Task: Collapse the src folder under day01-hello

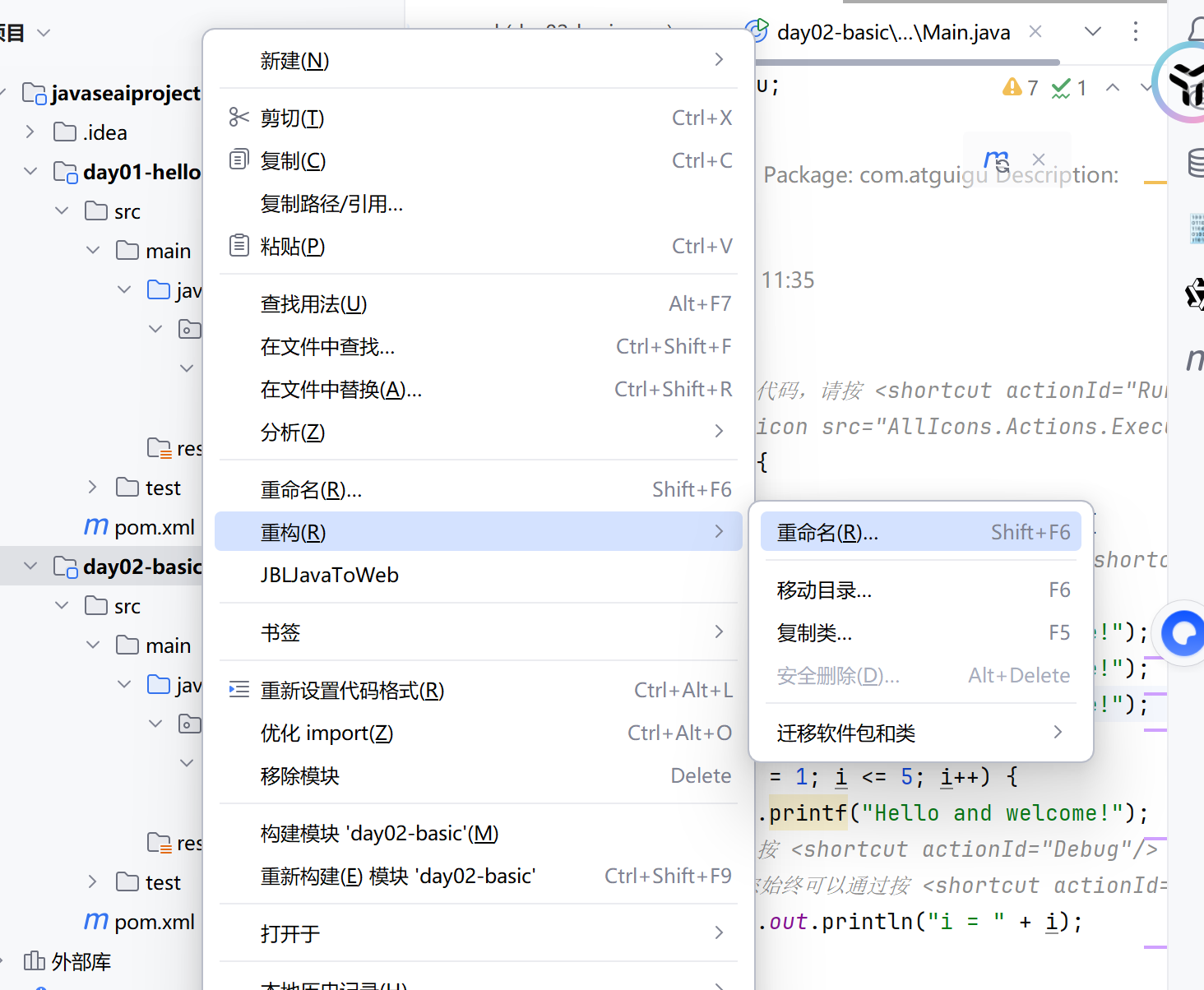Action: [62, 211]
